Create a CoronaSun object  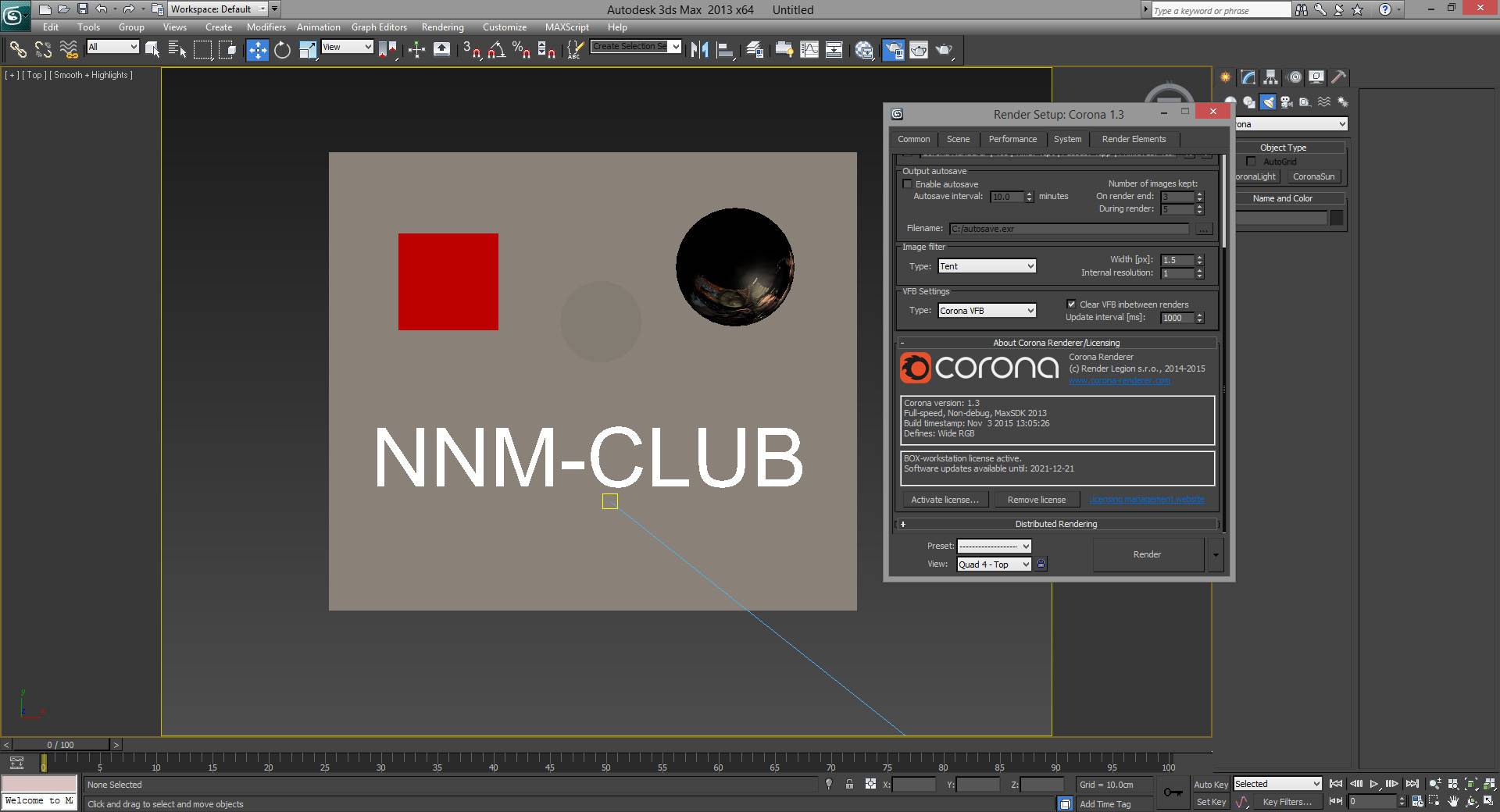(1313, 176)
